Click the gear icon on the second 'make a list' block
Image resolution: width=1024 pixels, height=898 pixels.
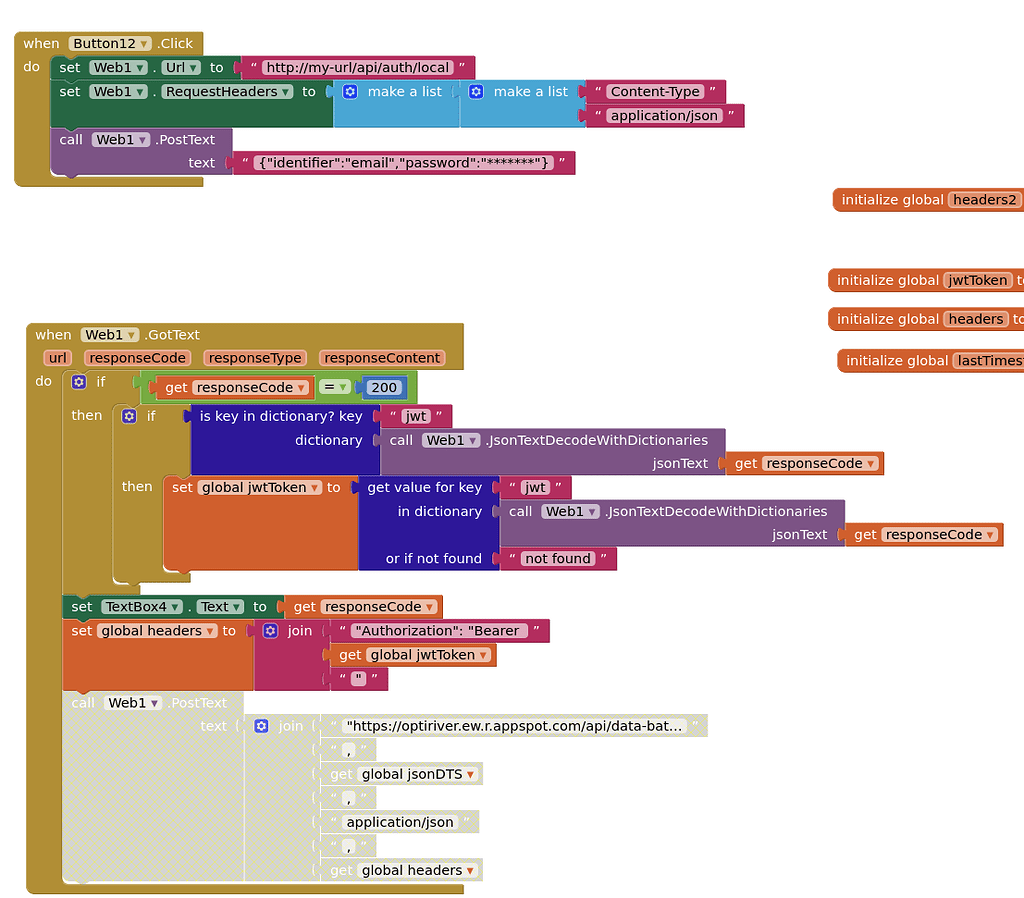(476, 92)
